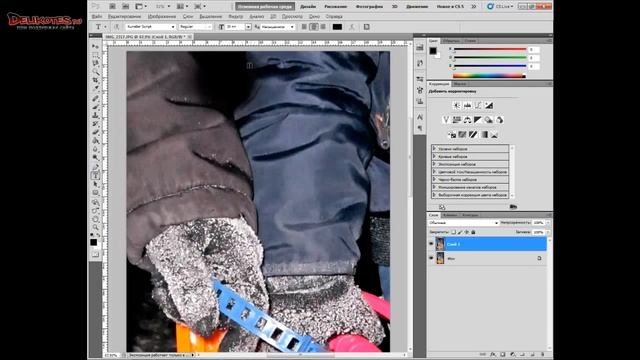Delete layer with the trash icon

[x=542, y=355]
